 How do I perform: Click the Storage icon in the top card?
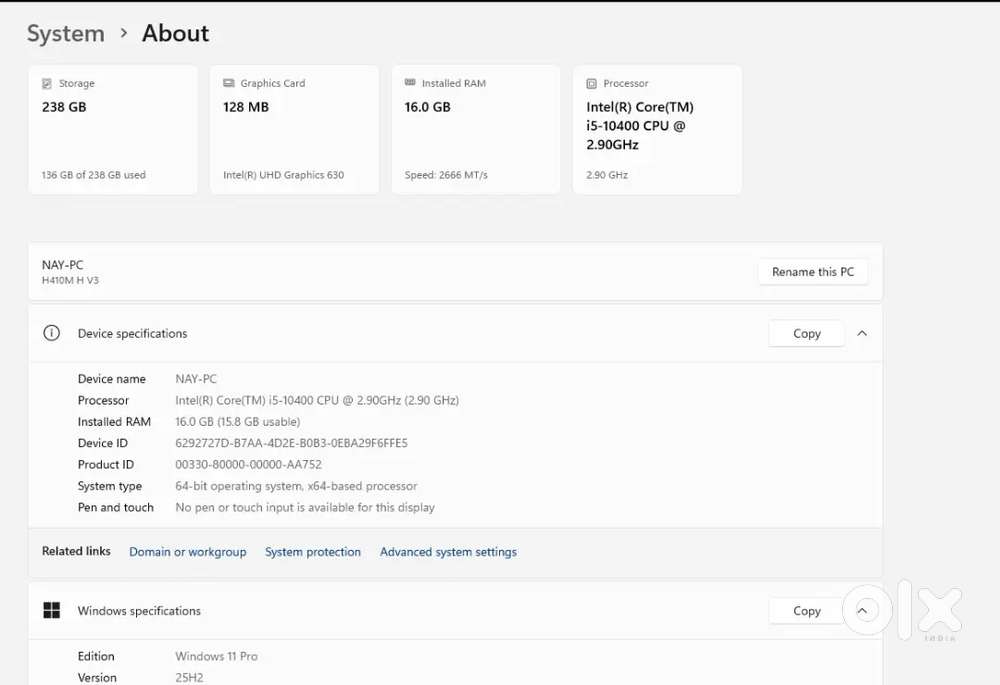(47, 84)
